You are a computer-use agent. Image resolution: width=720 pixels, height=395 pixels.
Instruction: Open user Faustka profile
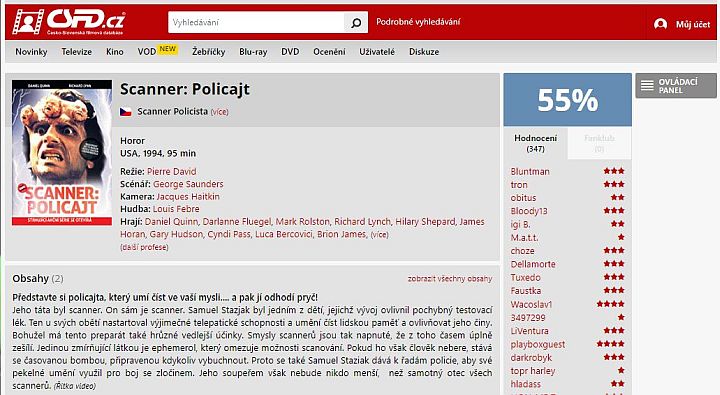[x=526, y=291]
